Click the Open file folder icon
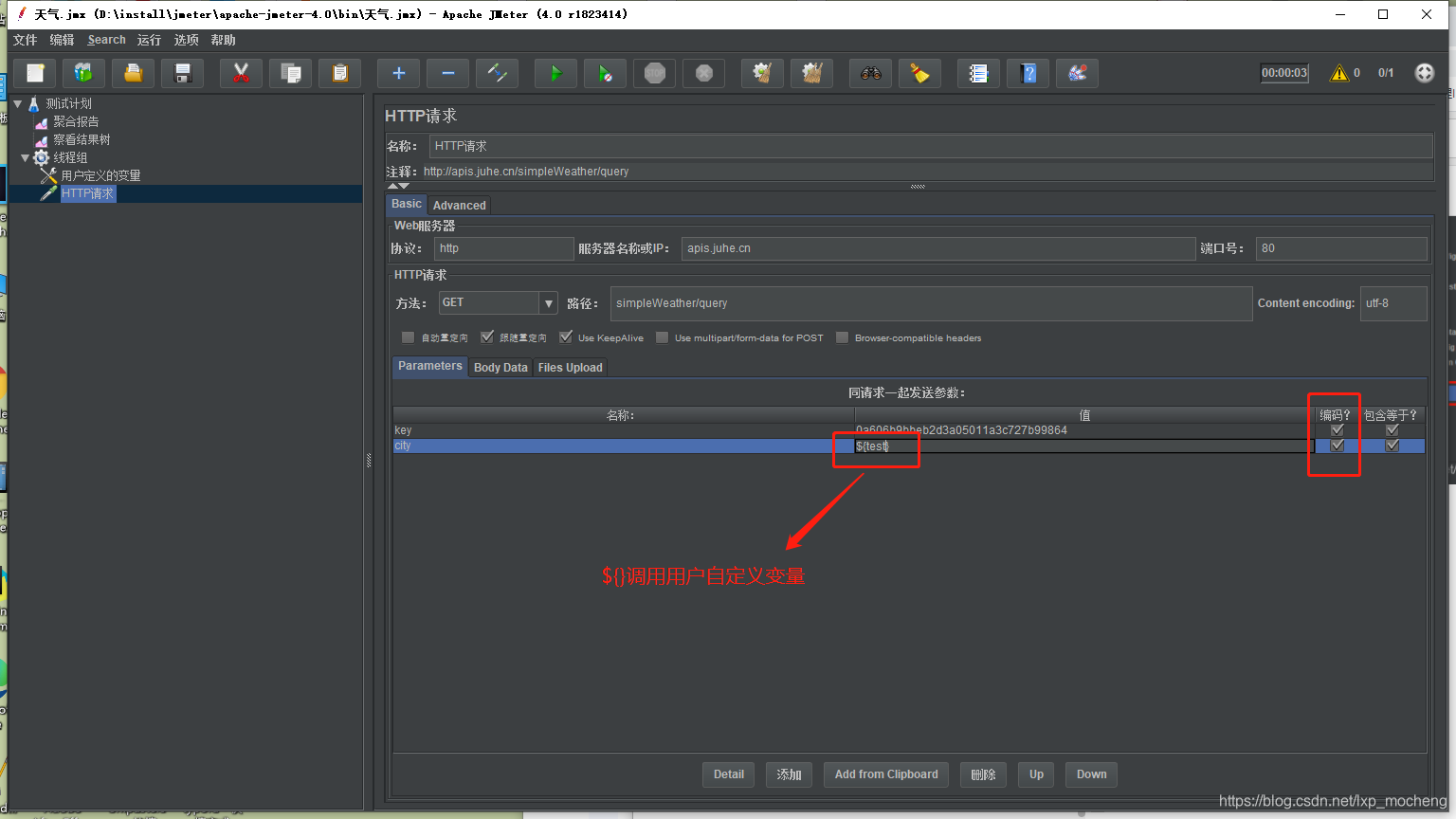 click(134, 73)
